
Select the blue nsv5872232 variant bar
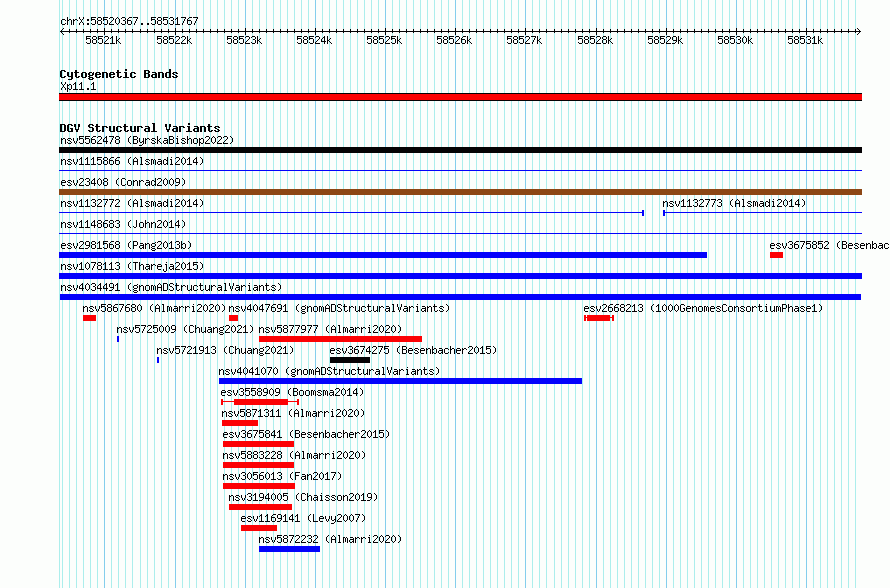(x=289, y=549)
